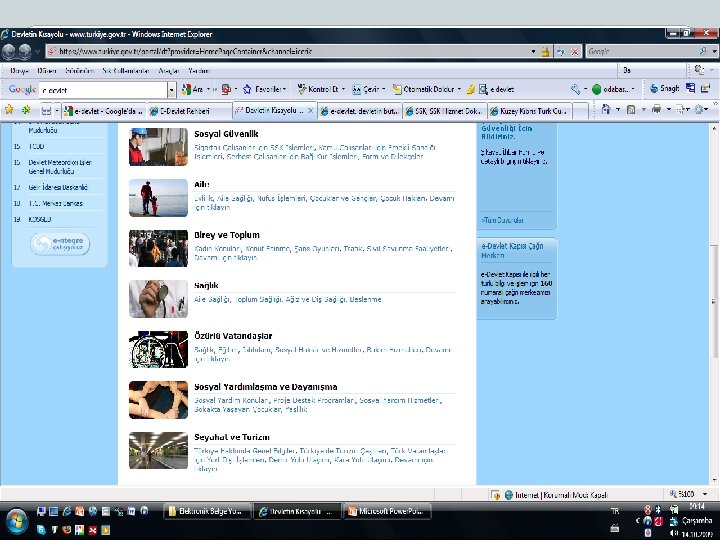
Task: Open the zoom level dropdown in status bar
Action: 705,494
